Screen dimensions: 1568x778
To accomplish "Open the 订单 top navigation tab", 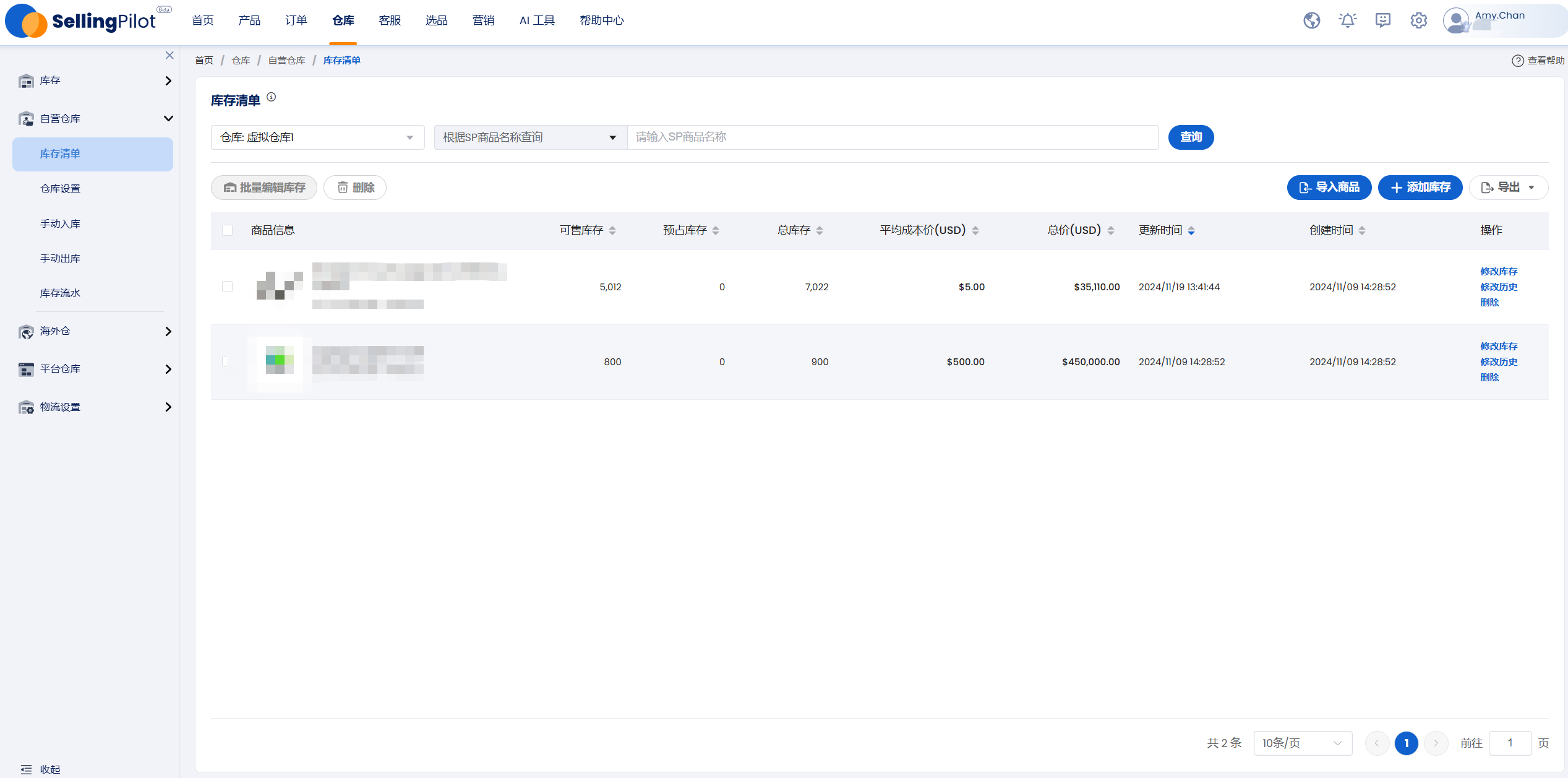I will click(x=296, y=20).
